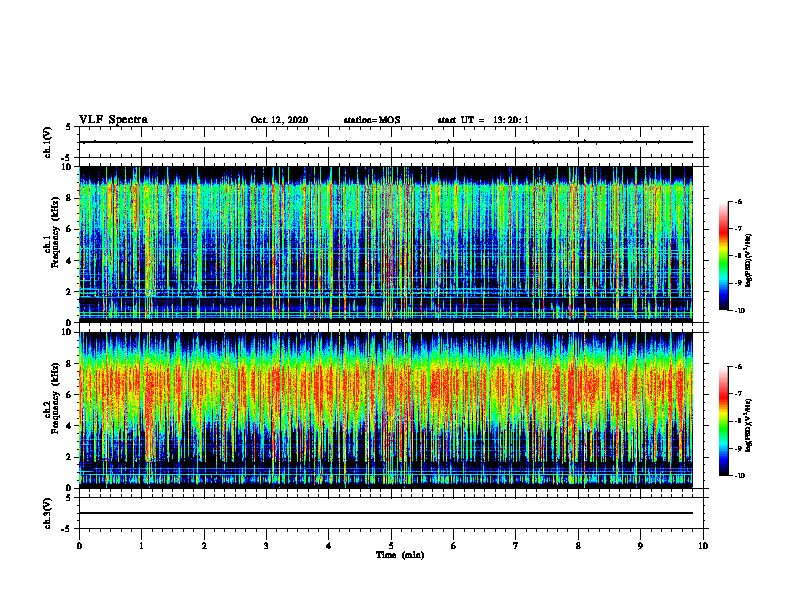
Task: Click the '-10' value on ch.2 color bar
Action: [739, 475]
